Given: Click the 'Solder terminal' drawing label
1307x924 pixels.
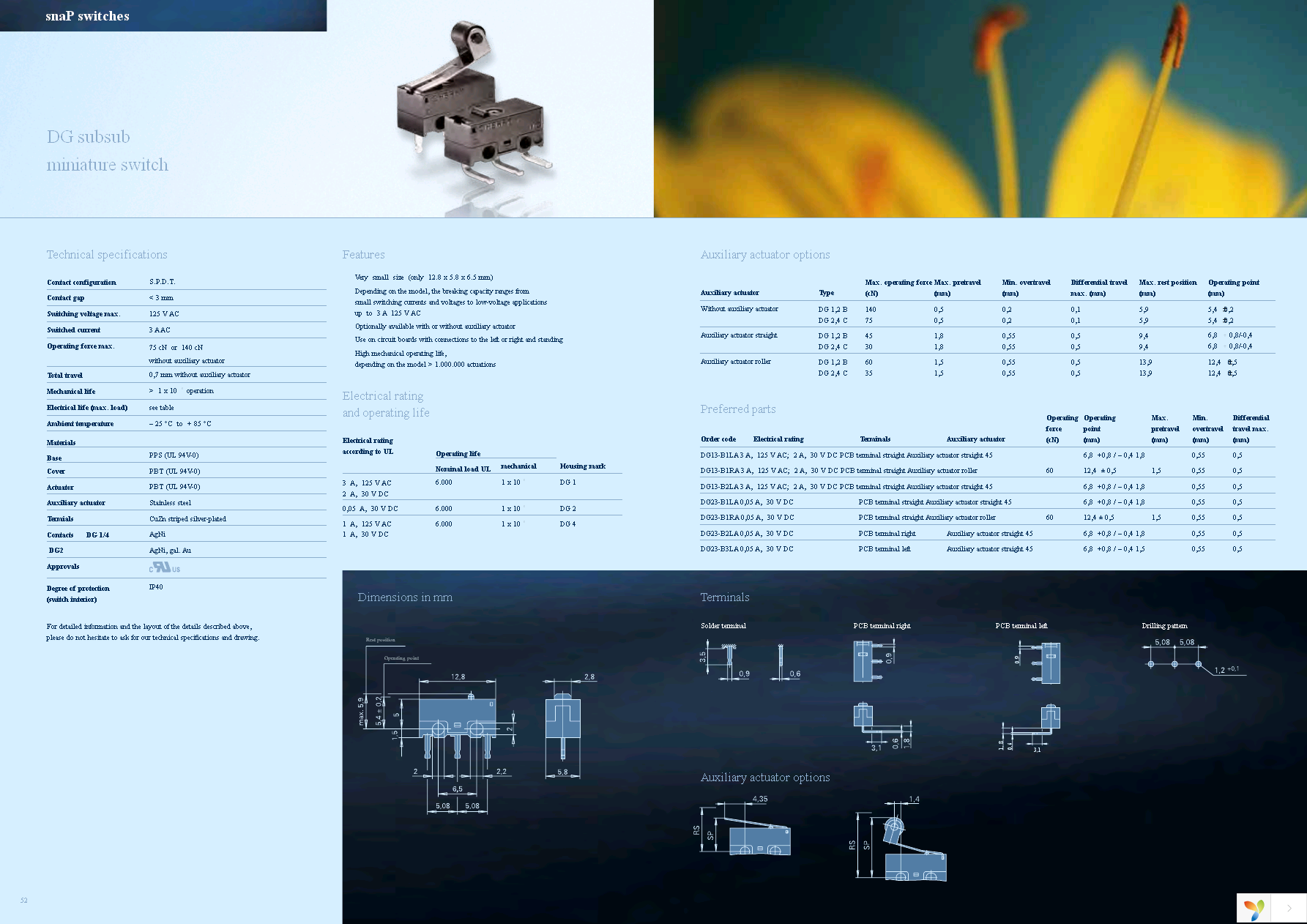Looking at the screenshot, I should (723, 626).
